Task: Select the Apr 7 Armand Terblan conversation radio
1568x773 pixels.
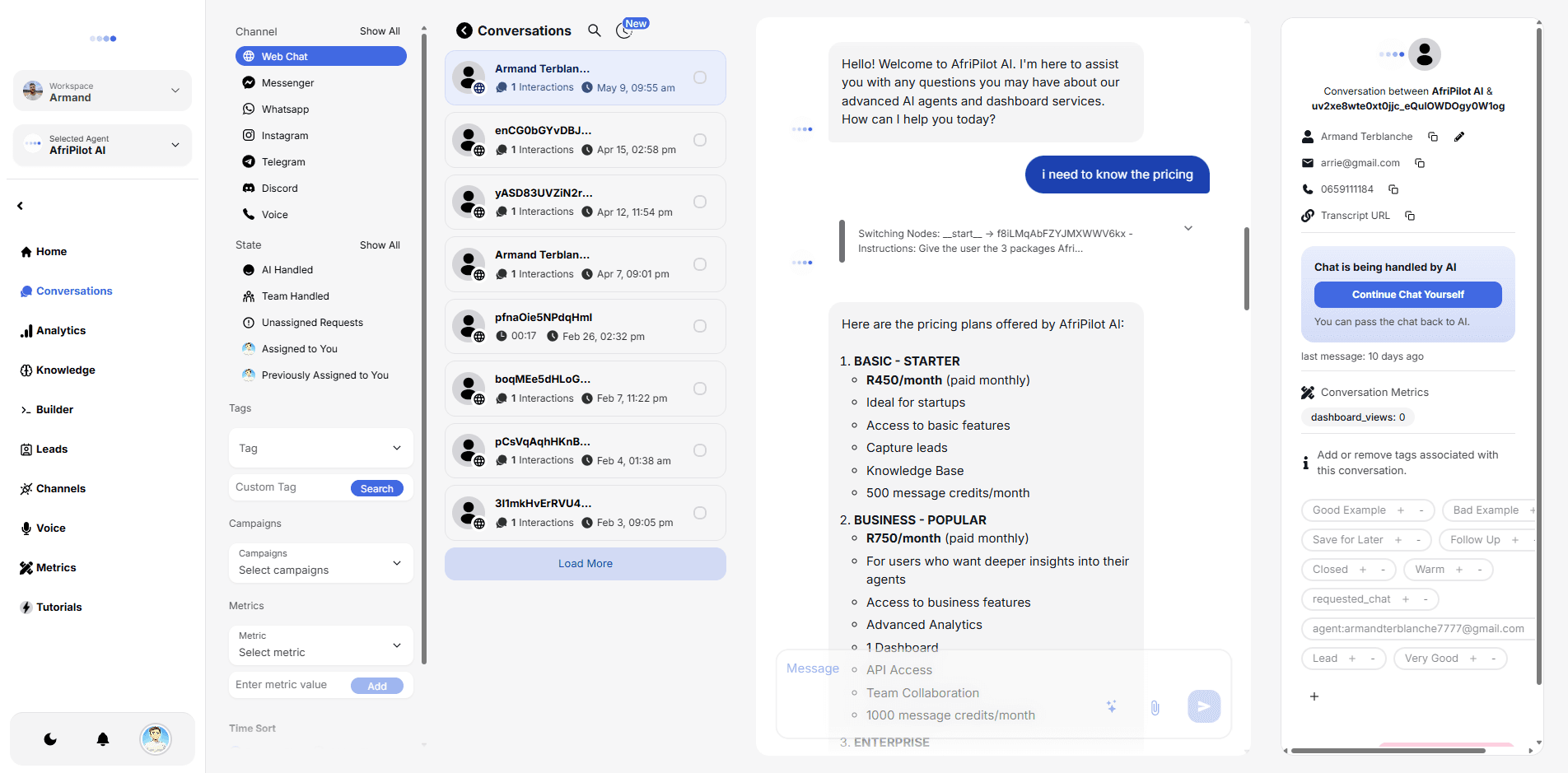Action: (700, 264)
